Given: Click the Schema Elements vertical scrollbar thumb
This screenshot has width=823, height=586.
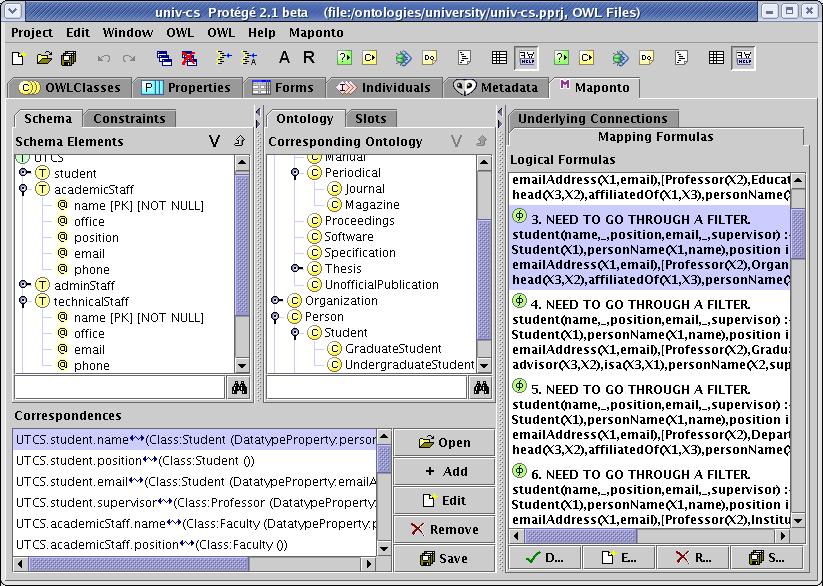Looking at the screenshot, I should tap(241, 245).
